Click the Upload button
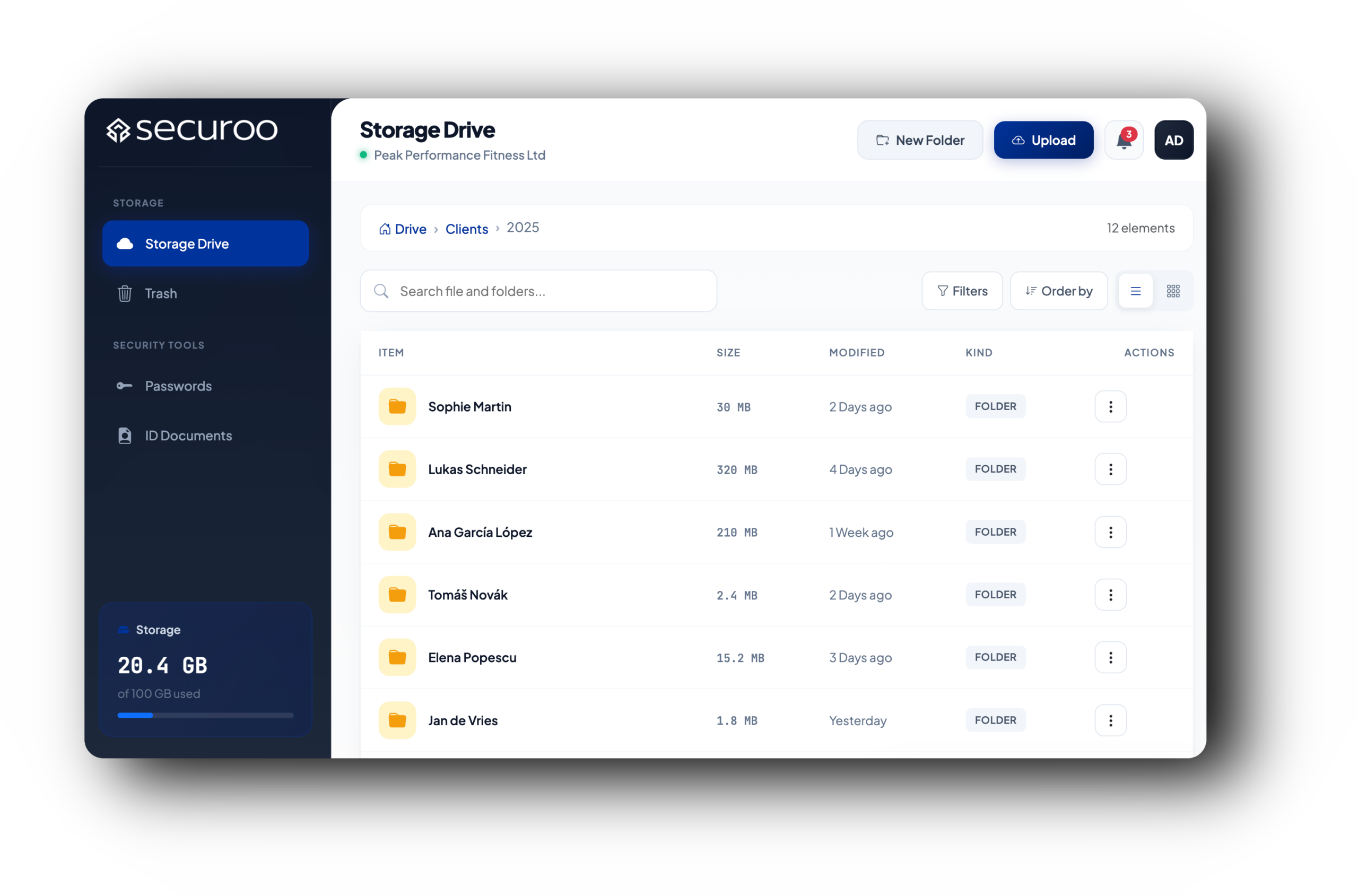1358x896 pixels. tap(1043, 141)
